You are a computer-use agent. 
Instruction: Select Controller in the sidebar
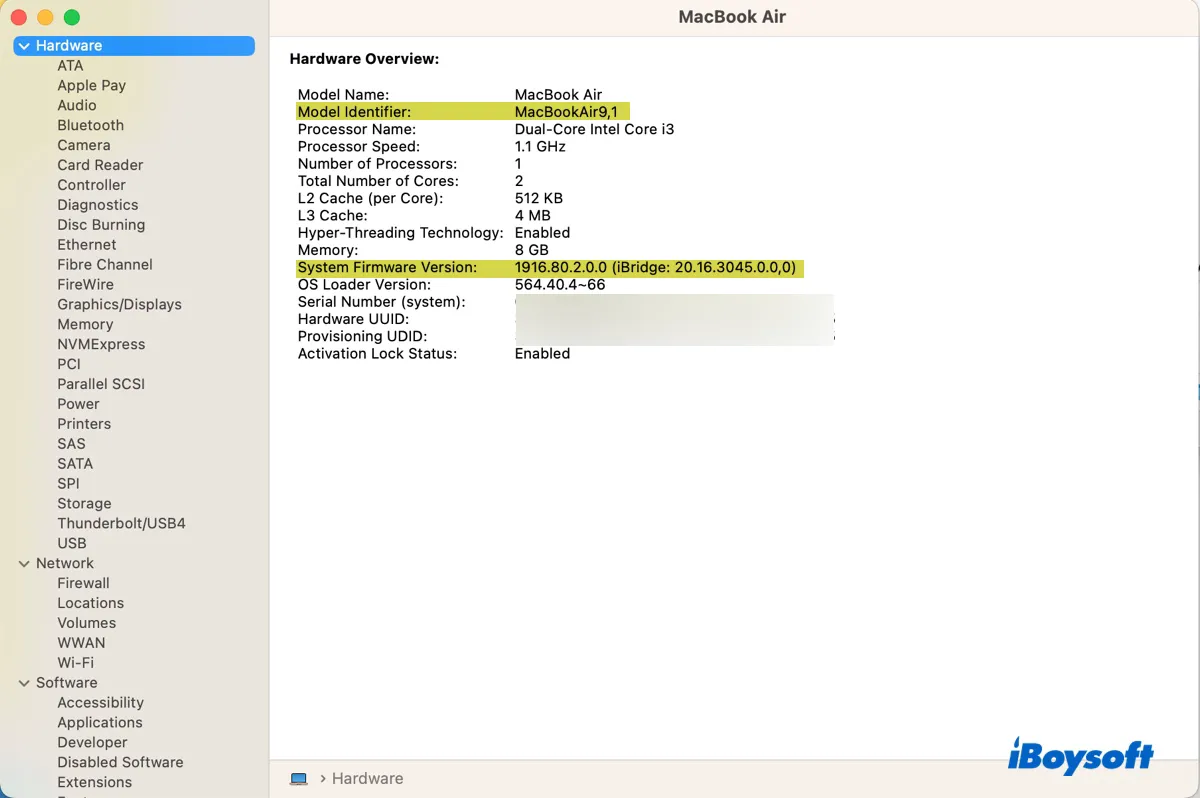tap(91, 186)
